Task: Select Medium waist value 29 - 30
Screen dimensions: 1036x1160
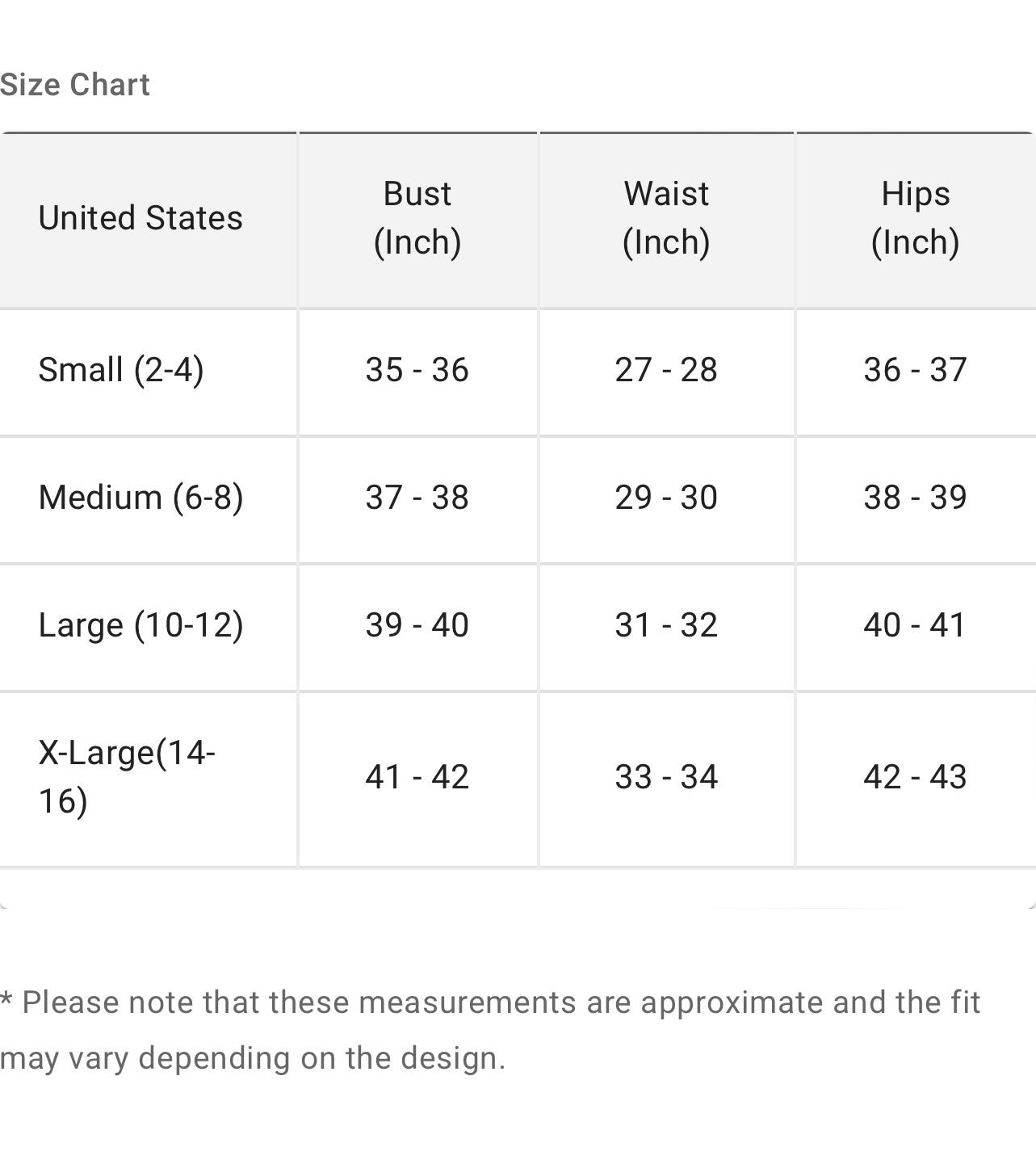Action: point(666,498)
